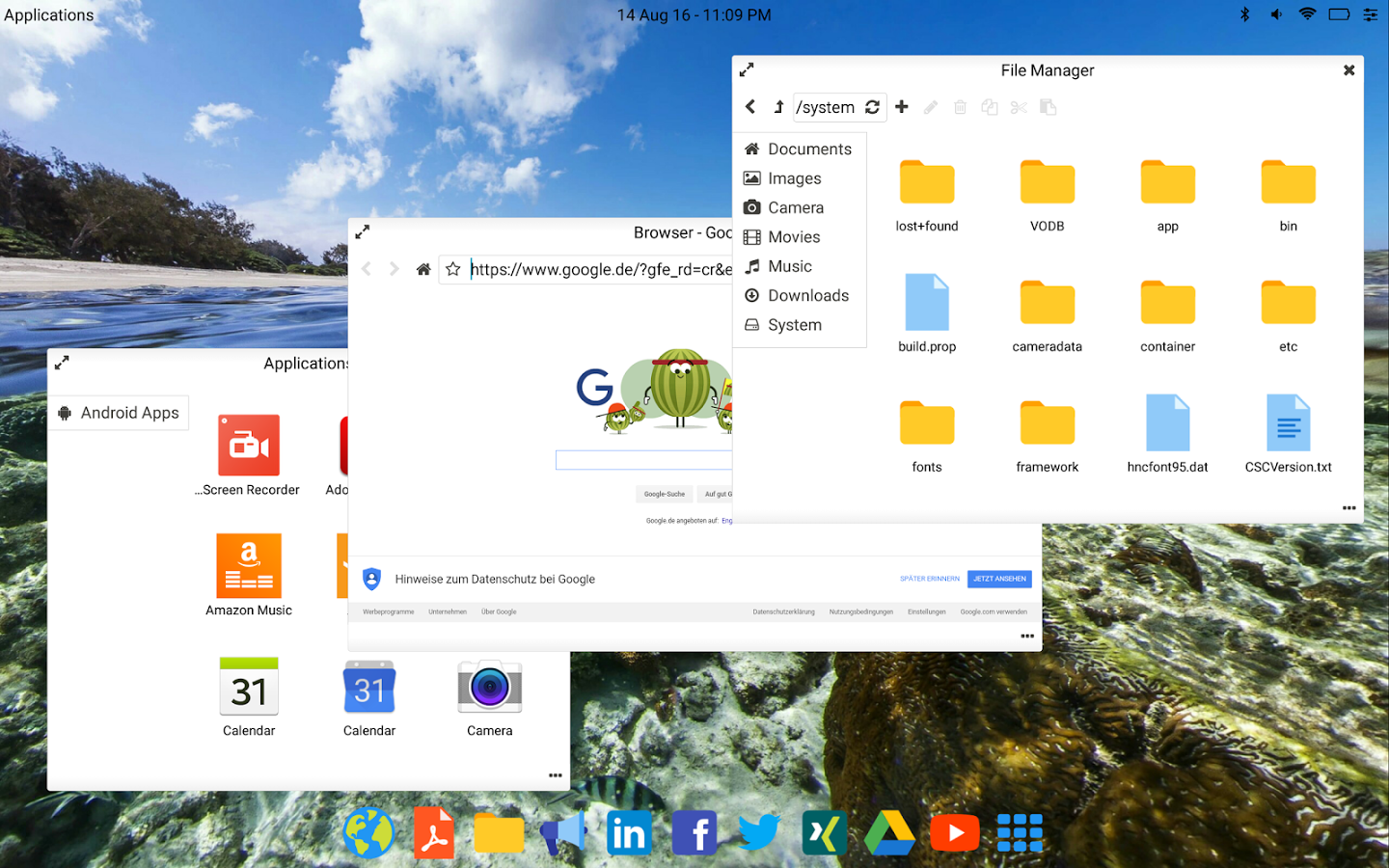Mute the sound via the speaker icon
The width and height of the screenshot is (1389, 868).
pyautogui.click(x=1275, y=14)
